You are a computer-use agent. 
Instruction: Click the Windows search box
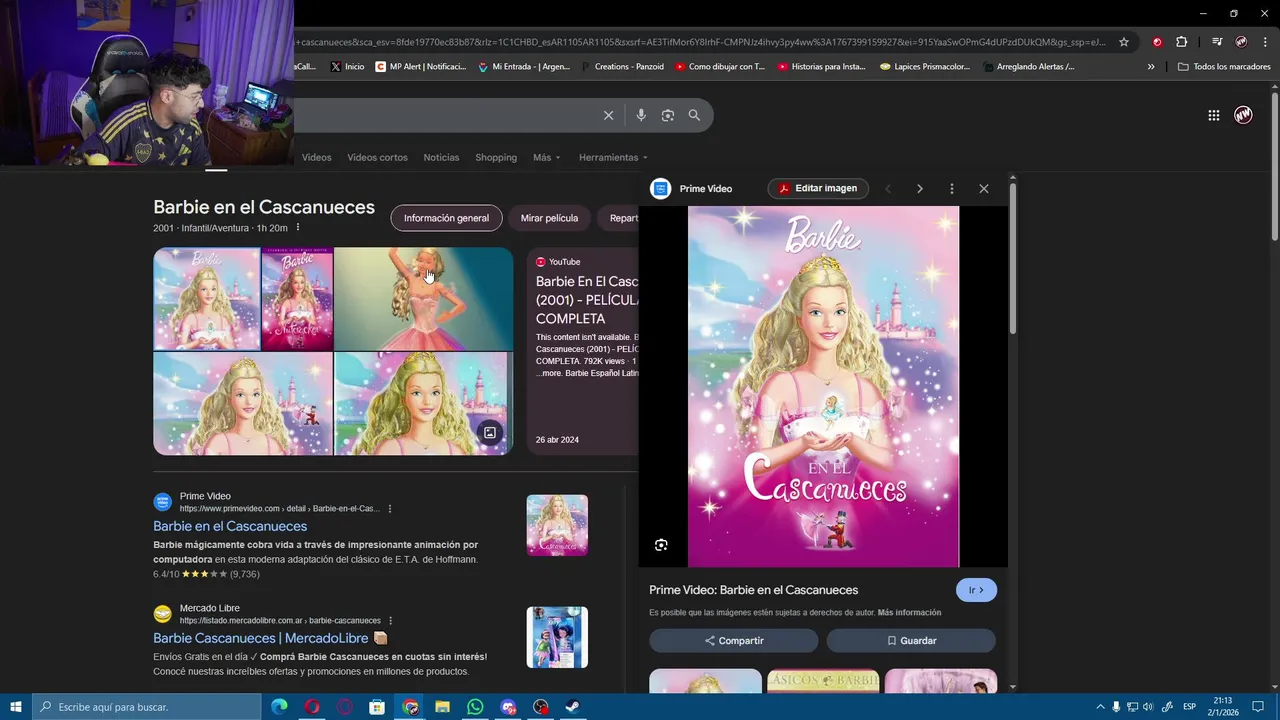click(146, 707)
